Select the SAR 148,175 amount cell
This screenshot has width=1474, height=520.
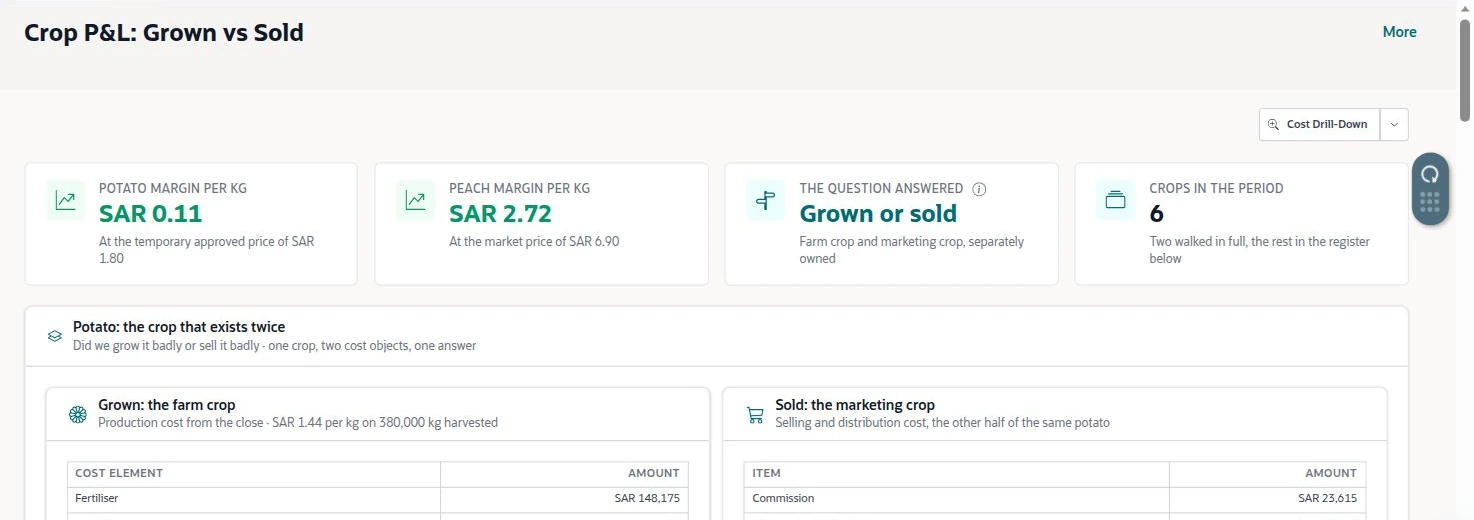point(565,499)
